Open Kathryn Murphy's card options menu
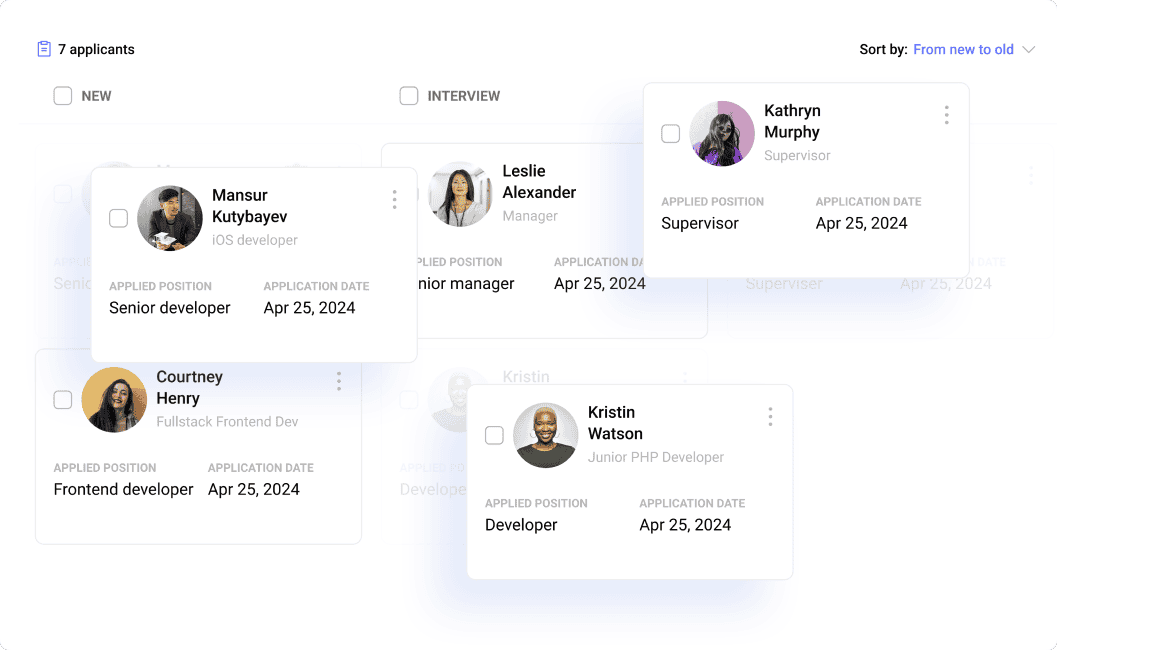1170x650 pixels. (x=946, y=115)
